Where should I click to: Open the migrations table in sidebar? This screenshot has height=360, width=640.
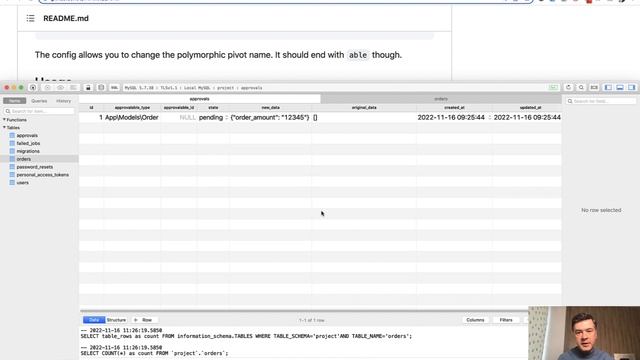tap(28, 151)
